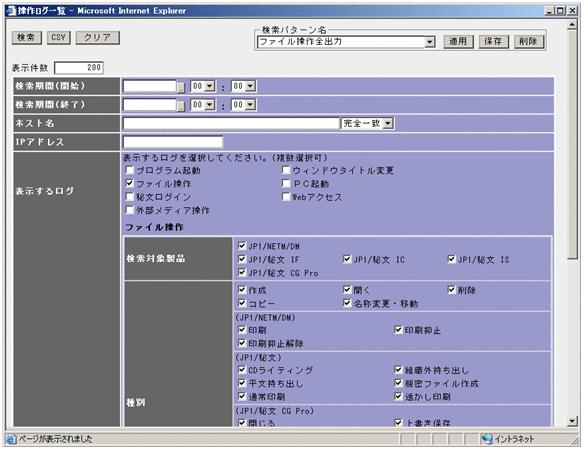Uncheck the 印刷抑止解除 checkbox
This screenshot has width=585, height=451.
[242, 343]
